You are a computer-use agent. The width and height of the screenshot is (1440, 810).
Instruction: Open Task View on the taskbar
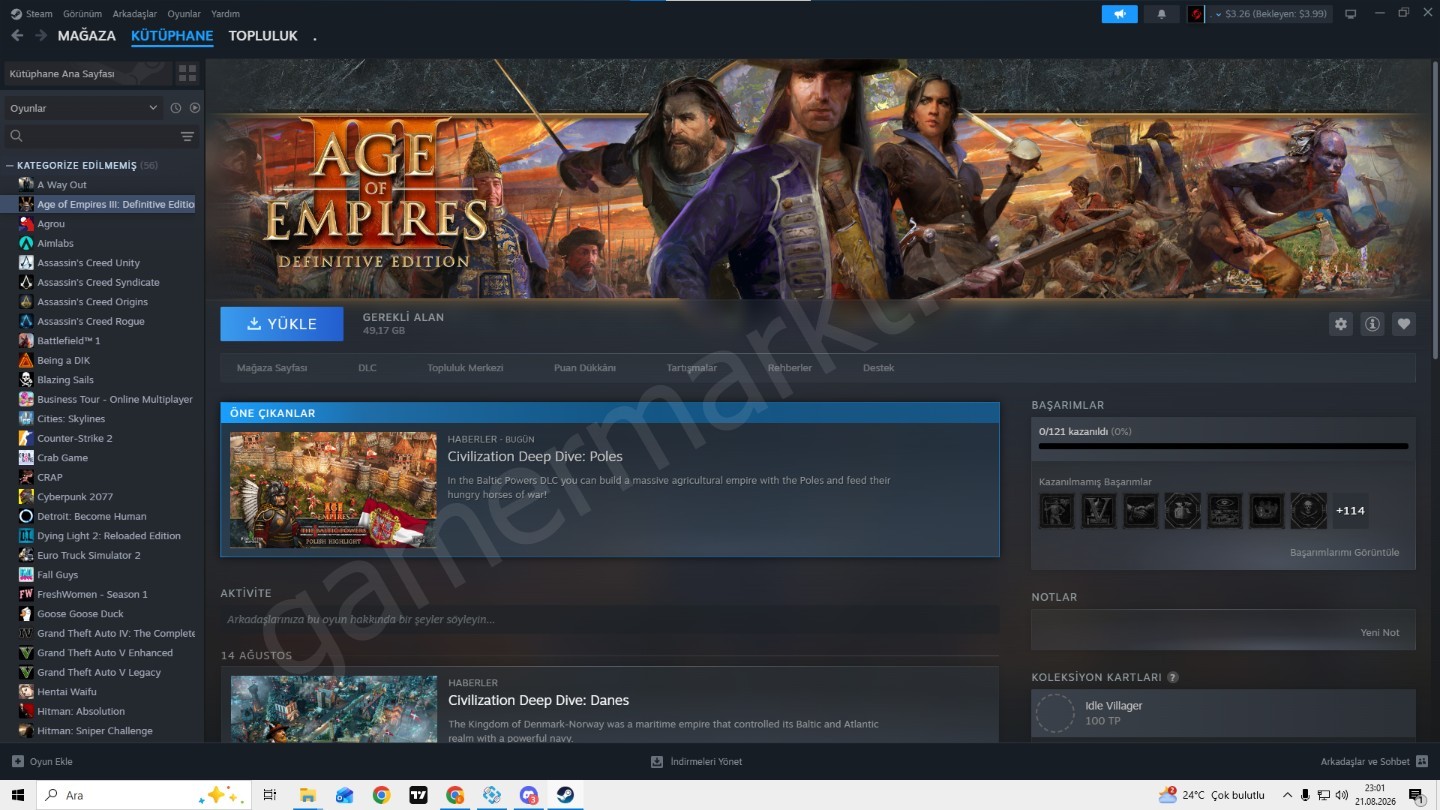coord(269,795)
